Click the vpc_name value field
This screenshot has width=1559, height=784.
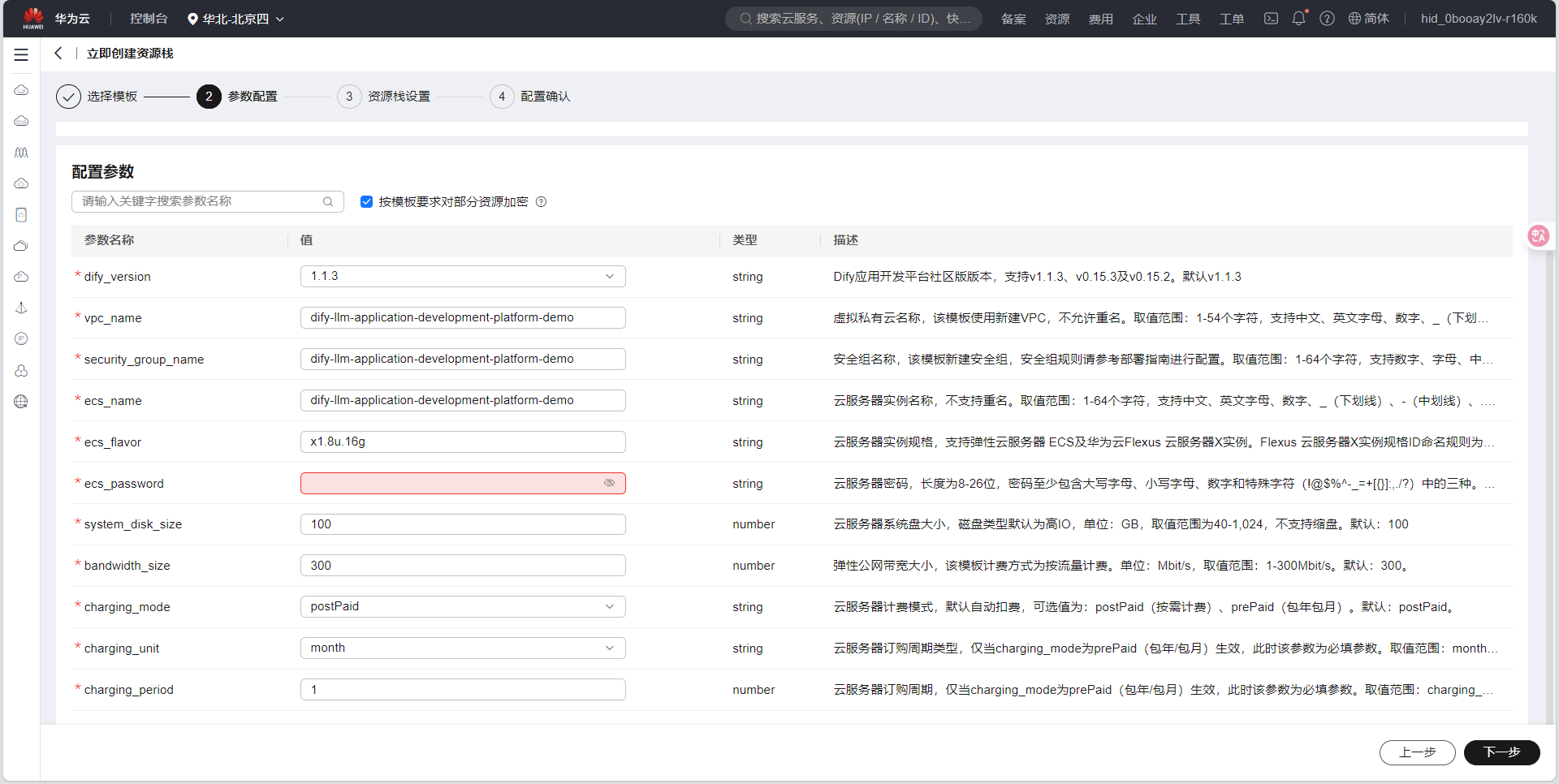(x=463, y=318)
